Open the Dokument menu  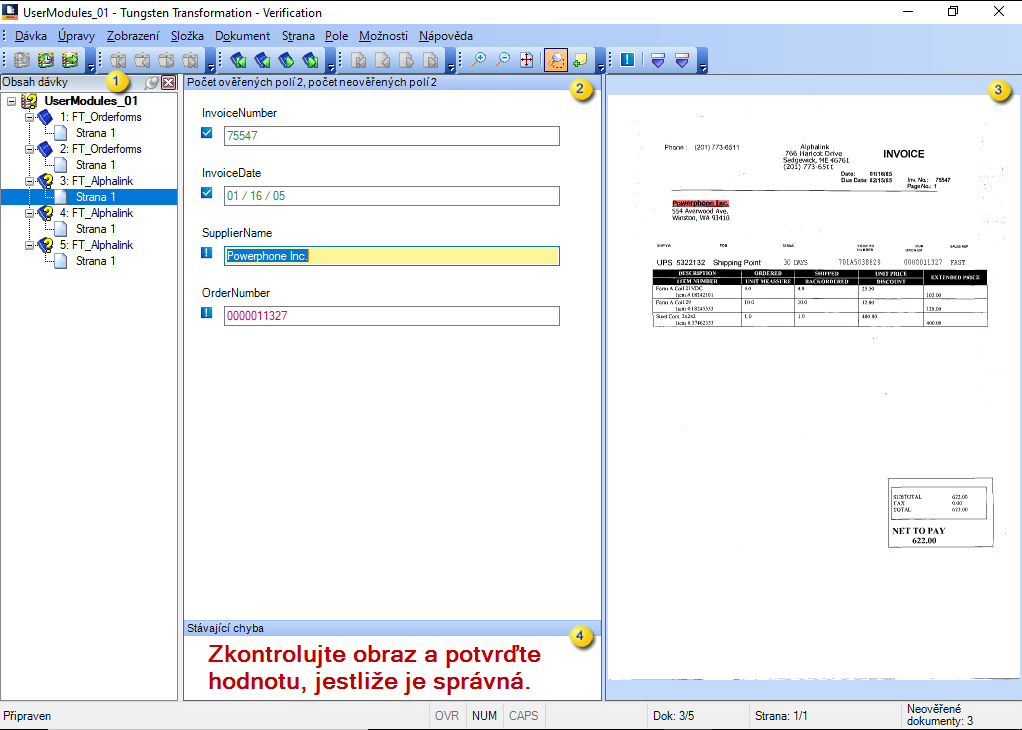click(240, 35)
